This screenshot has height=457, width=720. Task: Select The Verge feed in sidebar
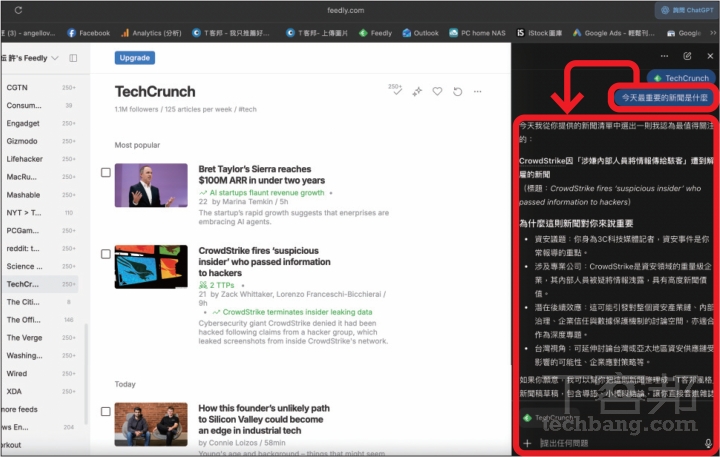pos(40,338)
